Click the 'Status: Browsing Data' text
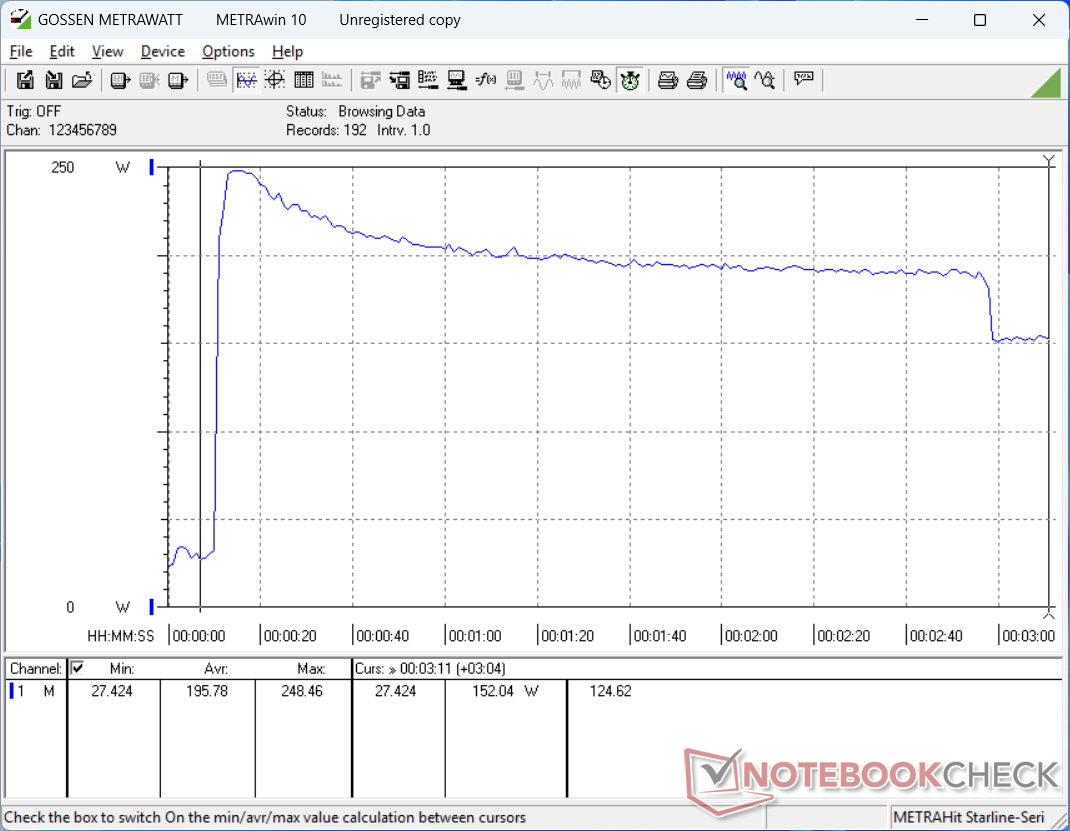The height and width of the screenshot is (831, 1070). coord(356,111)
